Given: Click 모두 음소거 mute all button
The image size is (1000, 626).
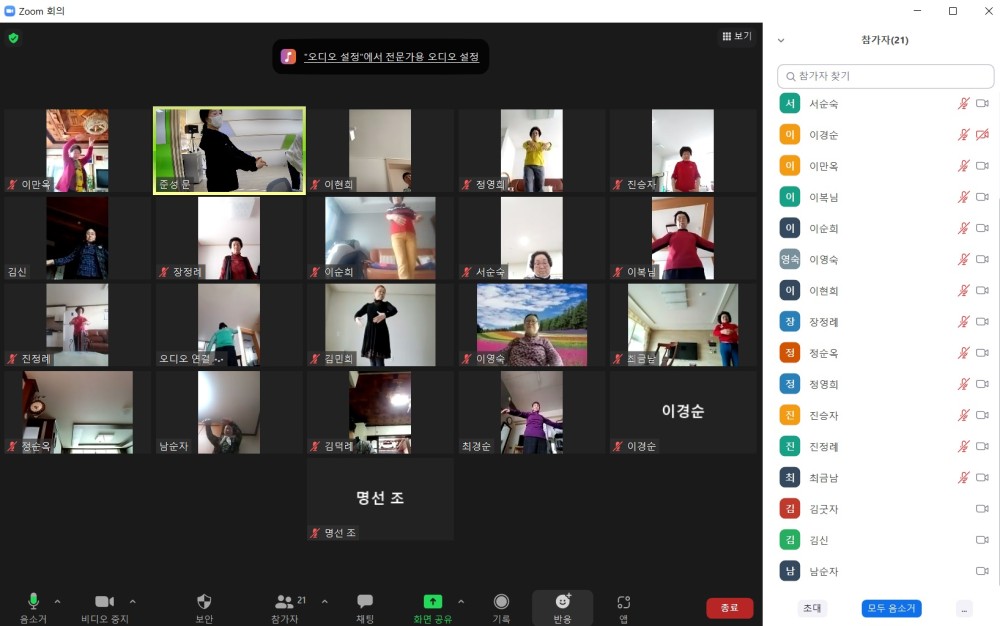Looking at the screenshot, I should point(892,608).
